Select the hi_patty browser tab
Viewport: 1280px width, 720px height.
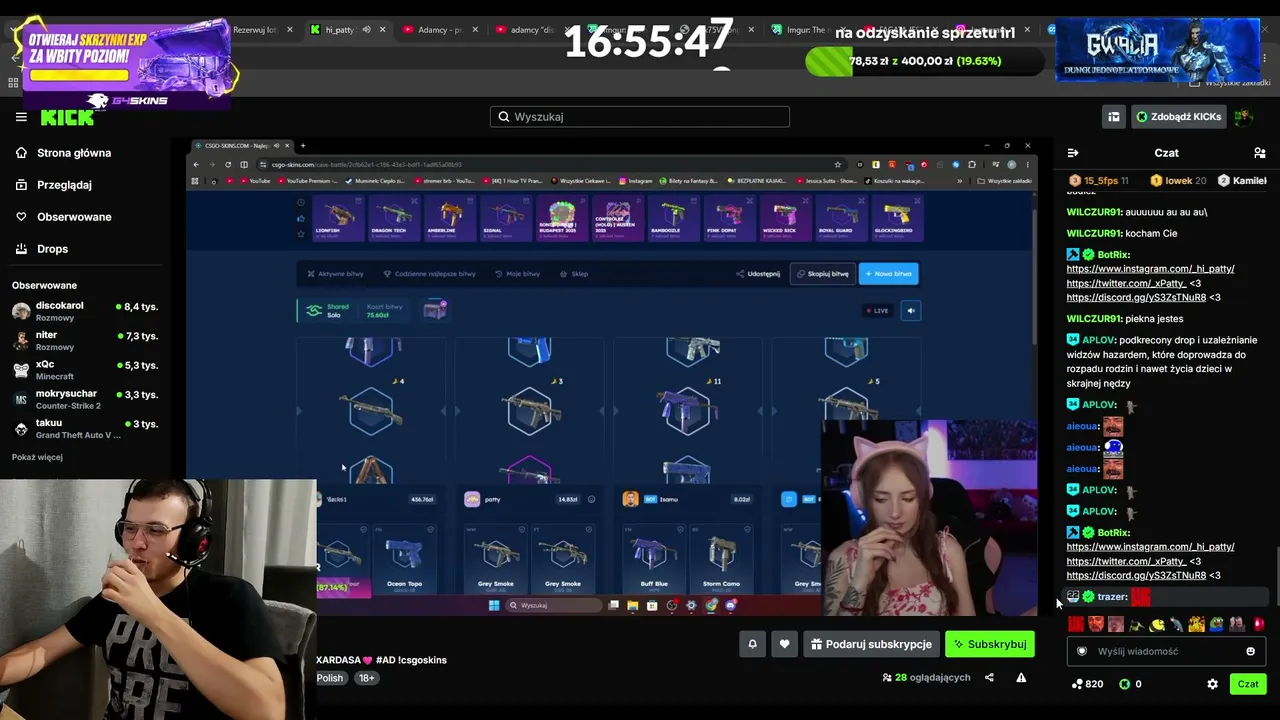(346, 30)
